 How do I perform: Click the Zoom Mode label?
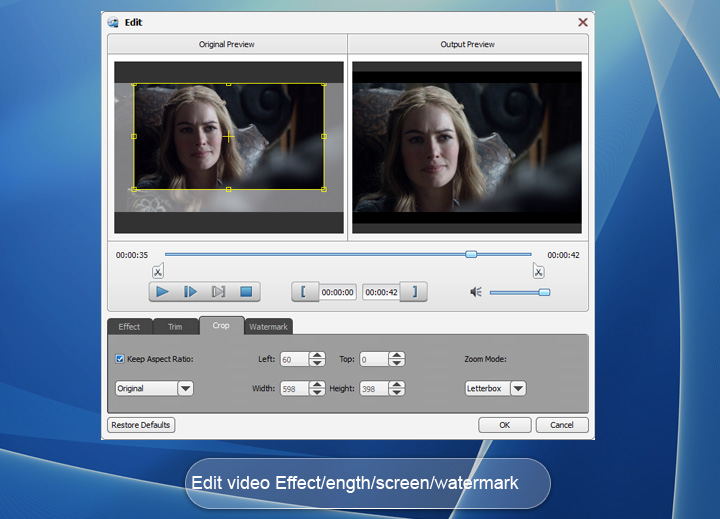click(485, 359)
